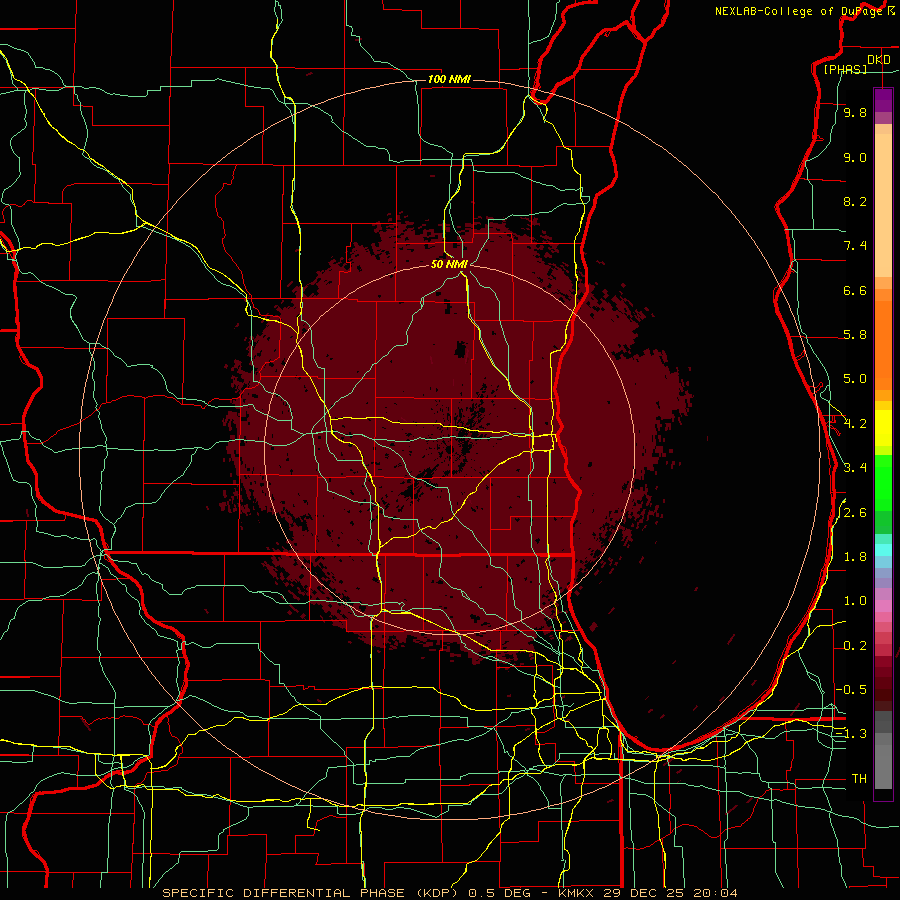The height and width of the screenshot is (900, 900).
Task: Click the NEXLAB-College of DuPage credit text
Action: coord(804,11)
